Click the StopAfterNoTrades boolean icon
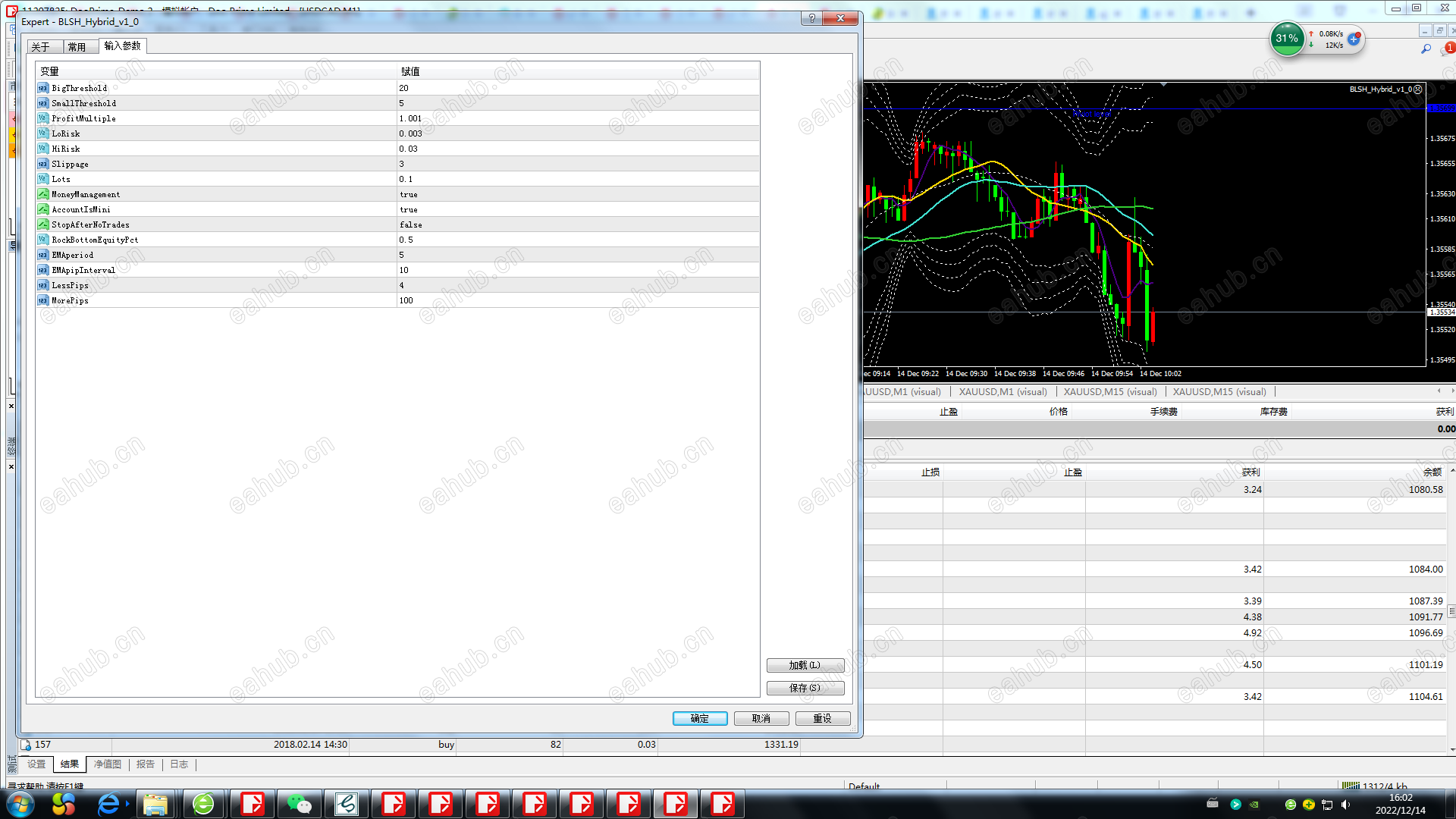1456x819 pixels. [43, 224]
